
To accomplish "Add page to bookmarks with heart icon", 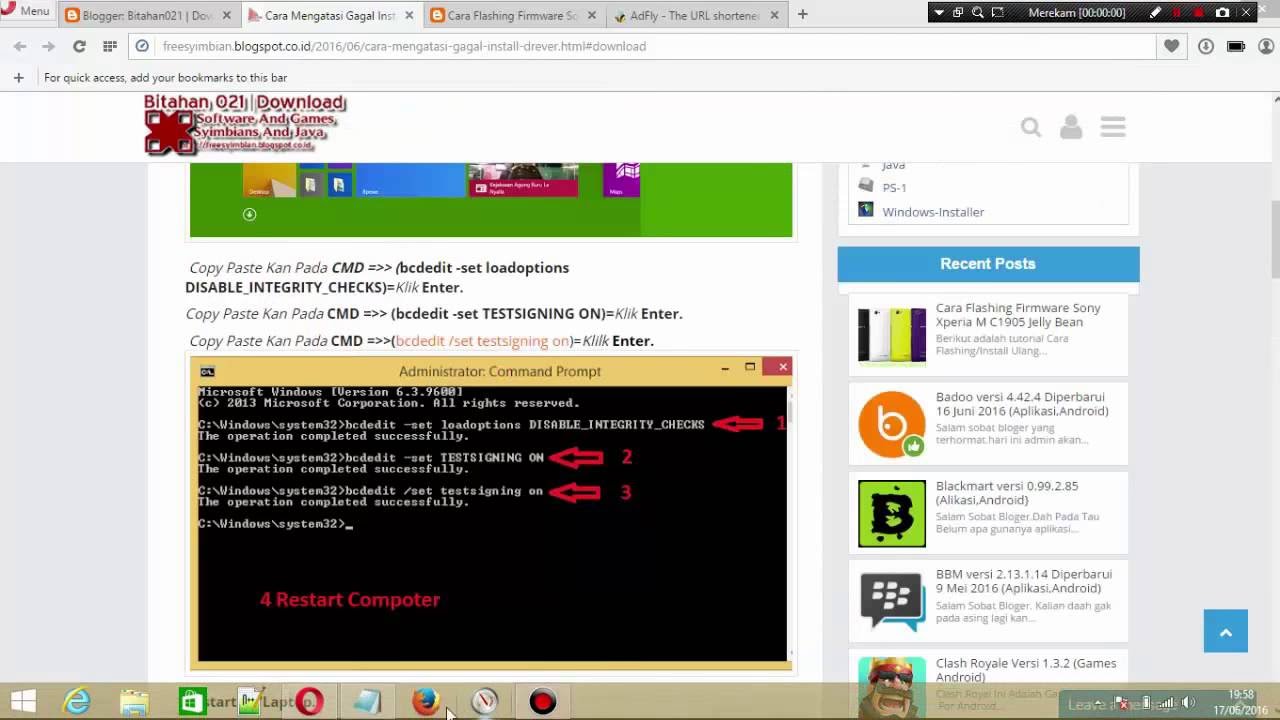I will (1171, 46).
